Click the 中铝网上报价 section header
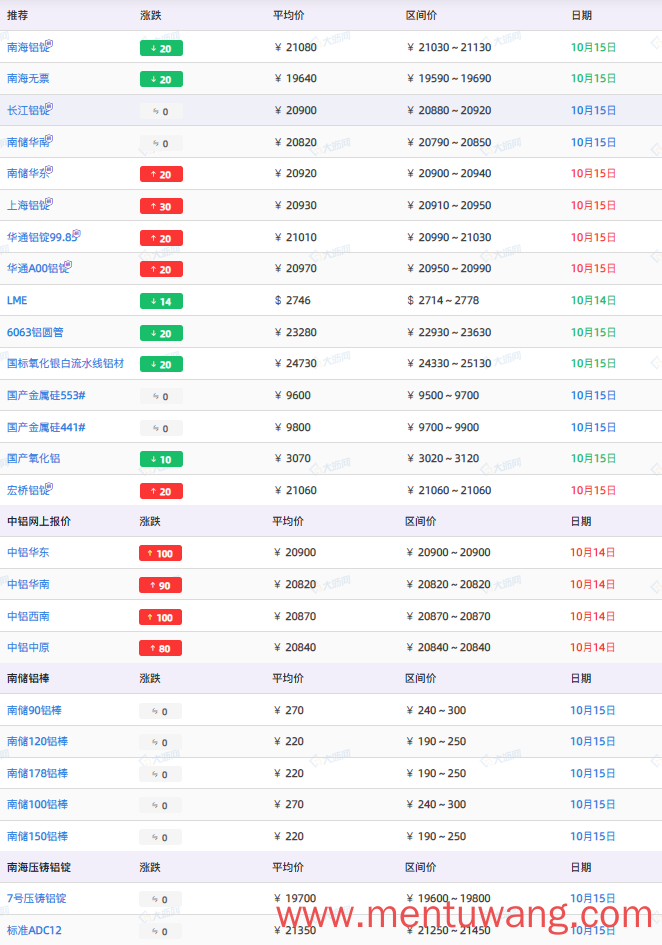The width and height of the screenshot is (662, 945). point(39,521)
